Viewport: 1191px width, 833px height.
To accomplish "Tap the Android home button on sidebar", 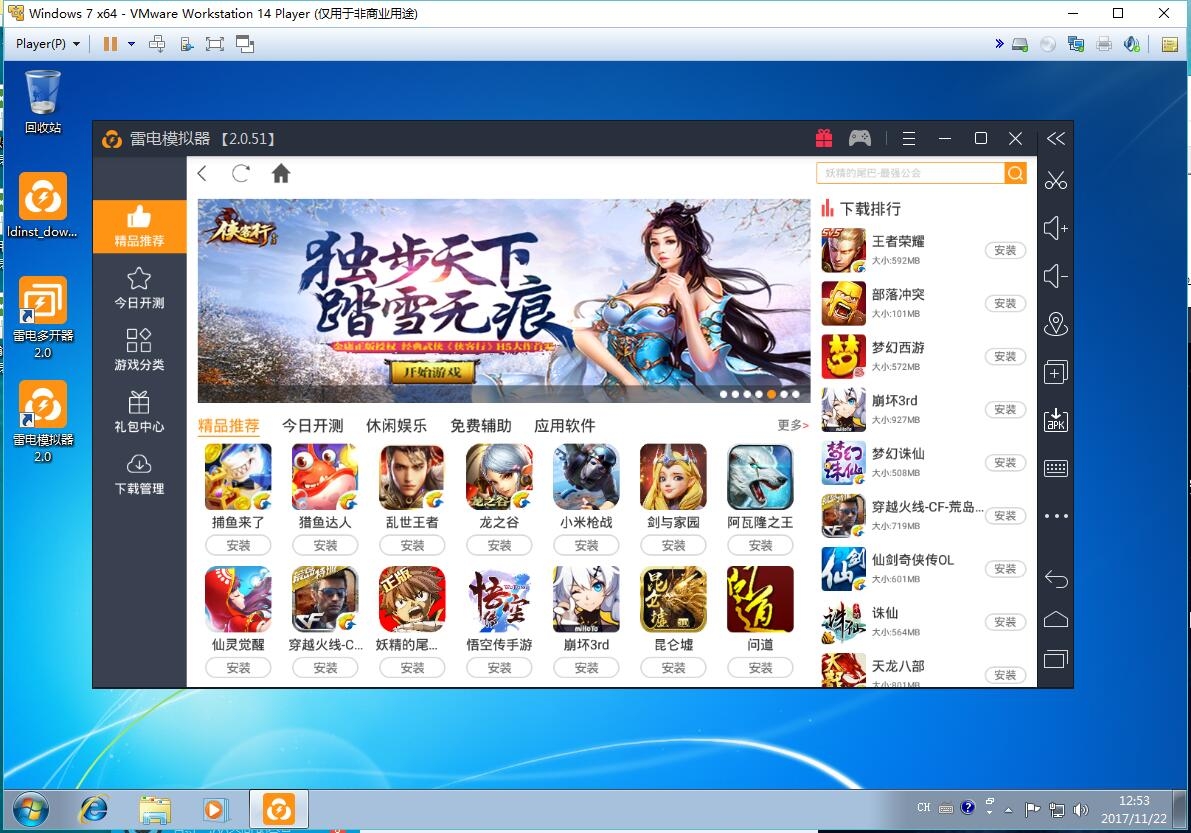I will point(1056,619).
